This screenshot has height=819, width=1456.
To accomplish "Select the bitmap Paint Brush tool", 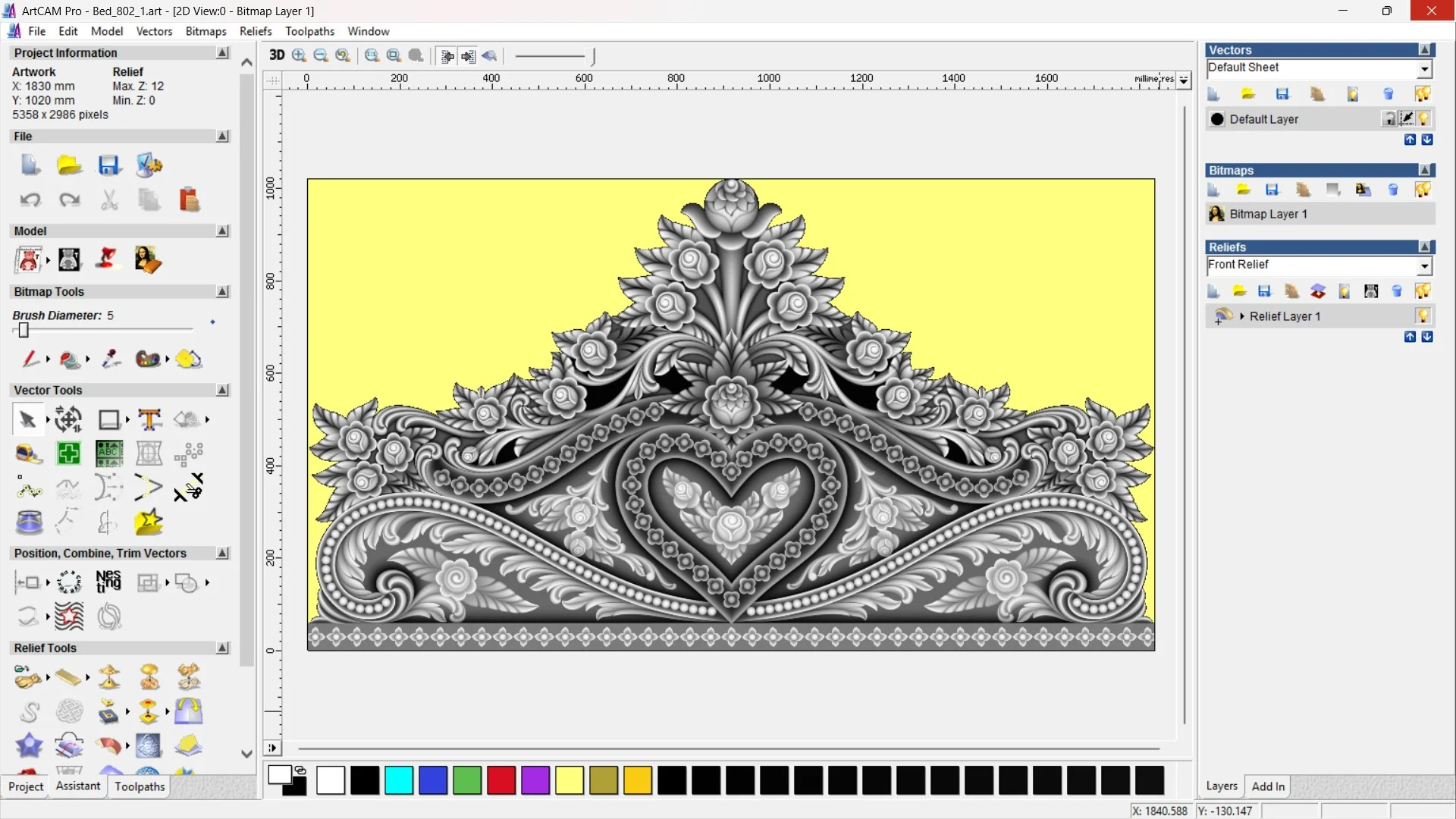I will pos(29,359).
